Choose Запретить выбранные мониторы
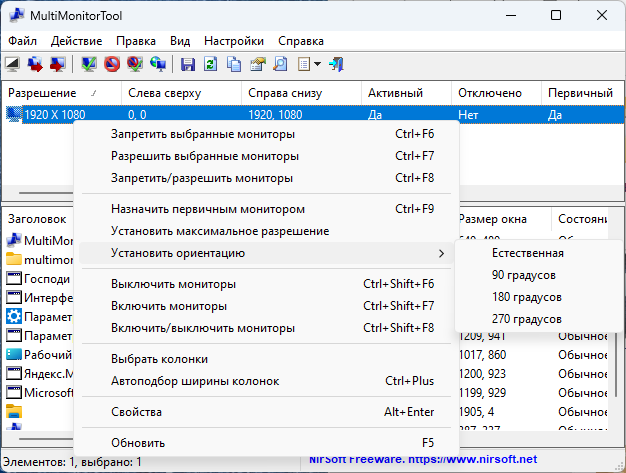The height and width of the screenshot is (473, 626). coord(266,134)
